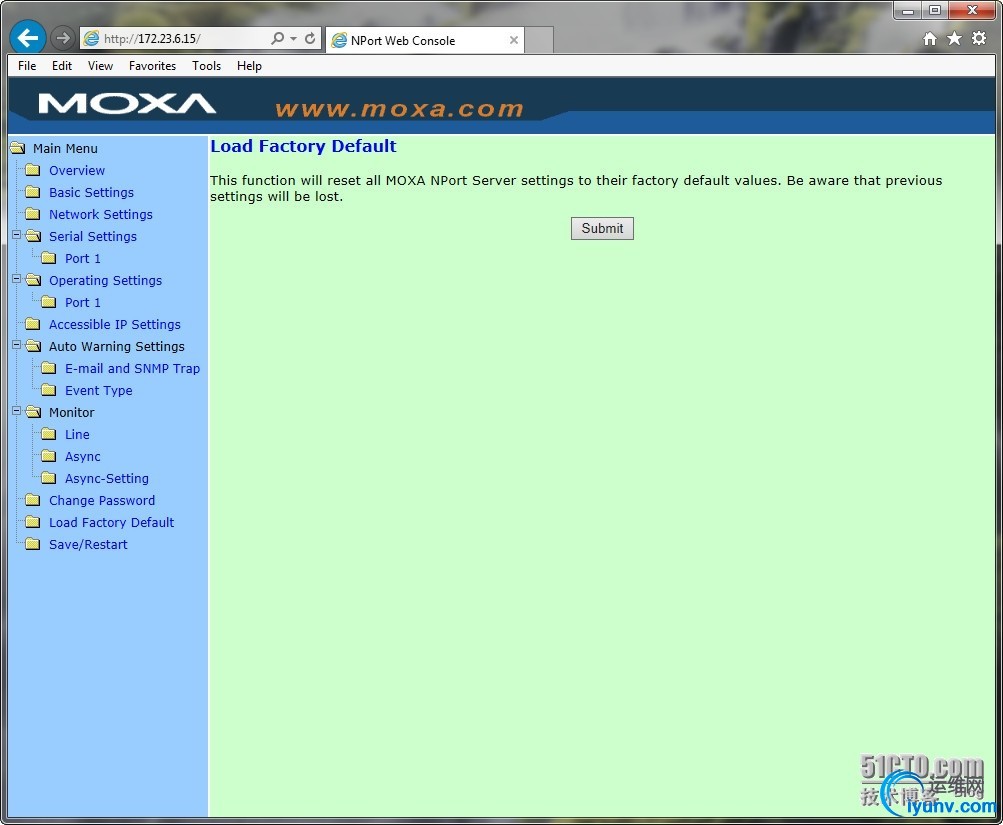Open Save/Restart link
Screen dimensions: 1003x825
(x=88, y=545)
